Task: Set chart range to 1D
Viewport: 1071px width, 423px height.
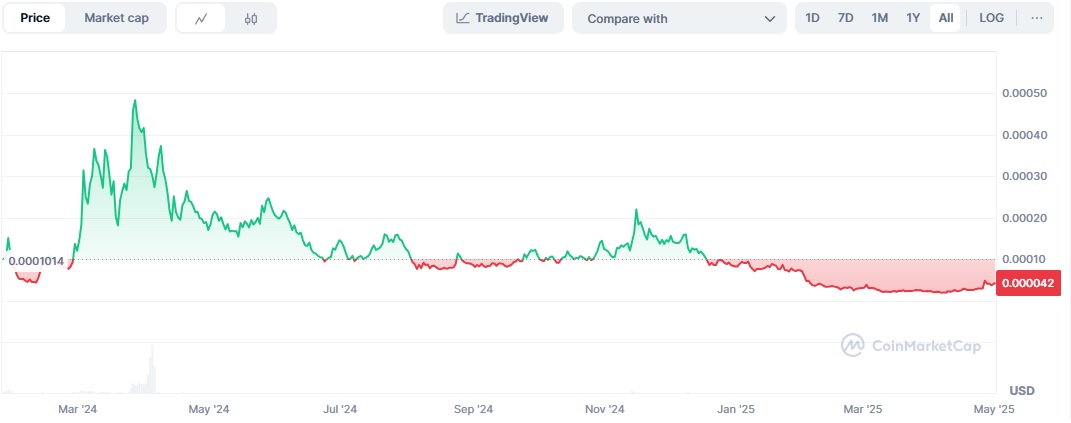Action: click(x=812, y=18)
